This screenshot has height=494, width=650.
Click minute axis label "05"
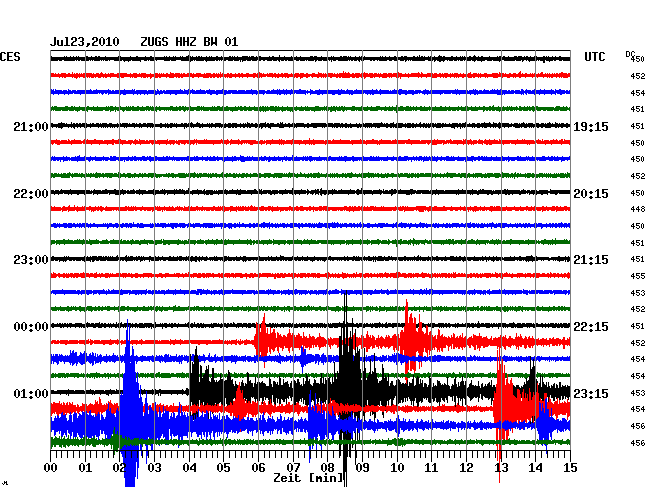pyautogui.click(x=223, y=468)
